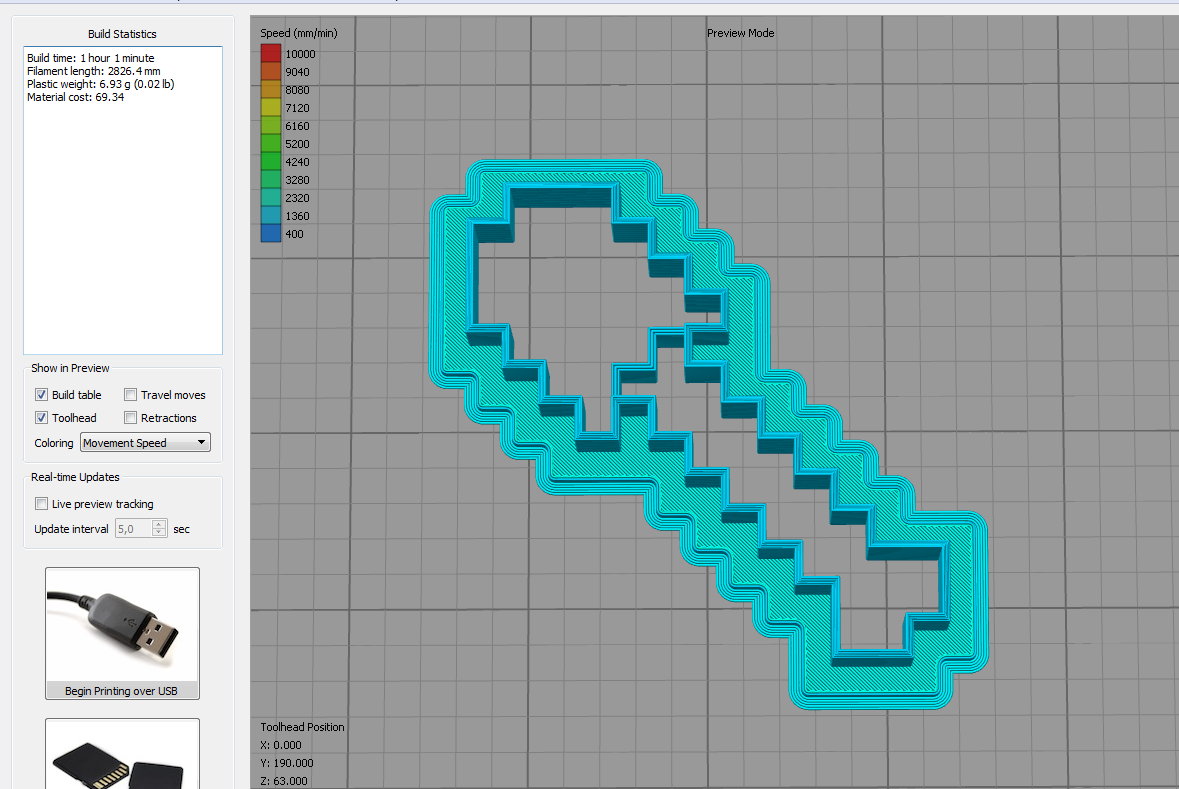The height and width of the screenshot is (789, 1179).
Task: Click the teal 1360 speed swatch
Action: pos(271,216)
